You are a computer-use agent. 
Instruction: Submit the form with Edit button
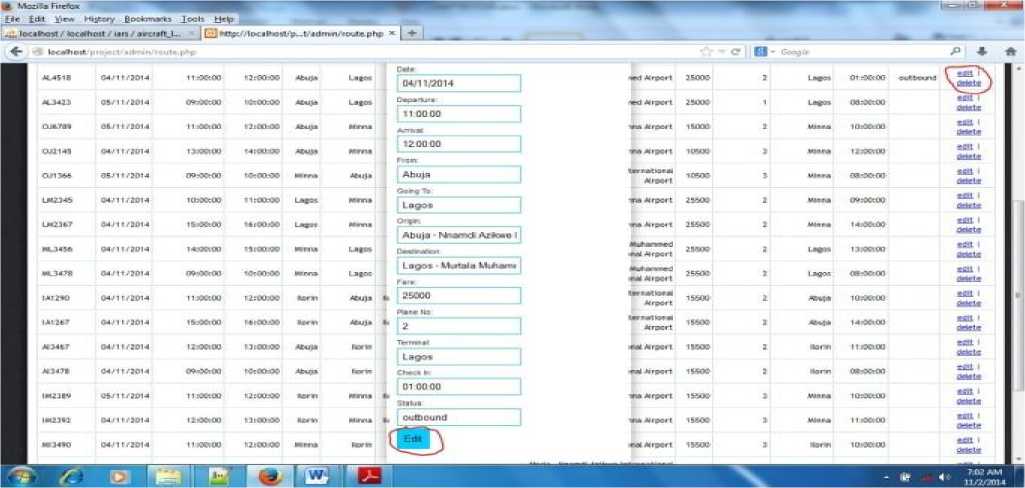412,439
